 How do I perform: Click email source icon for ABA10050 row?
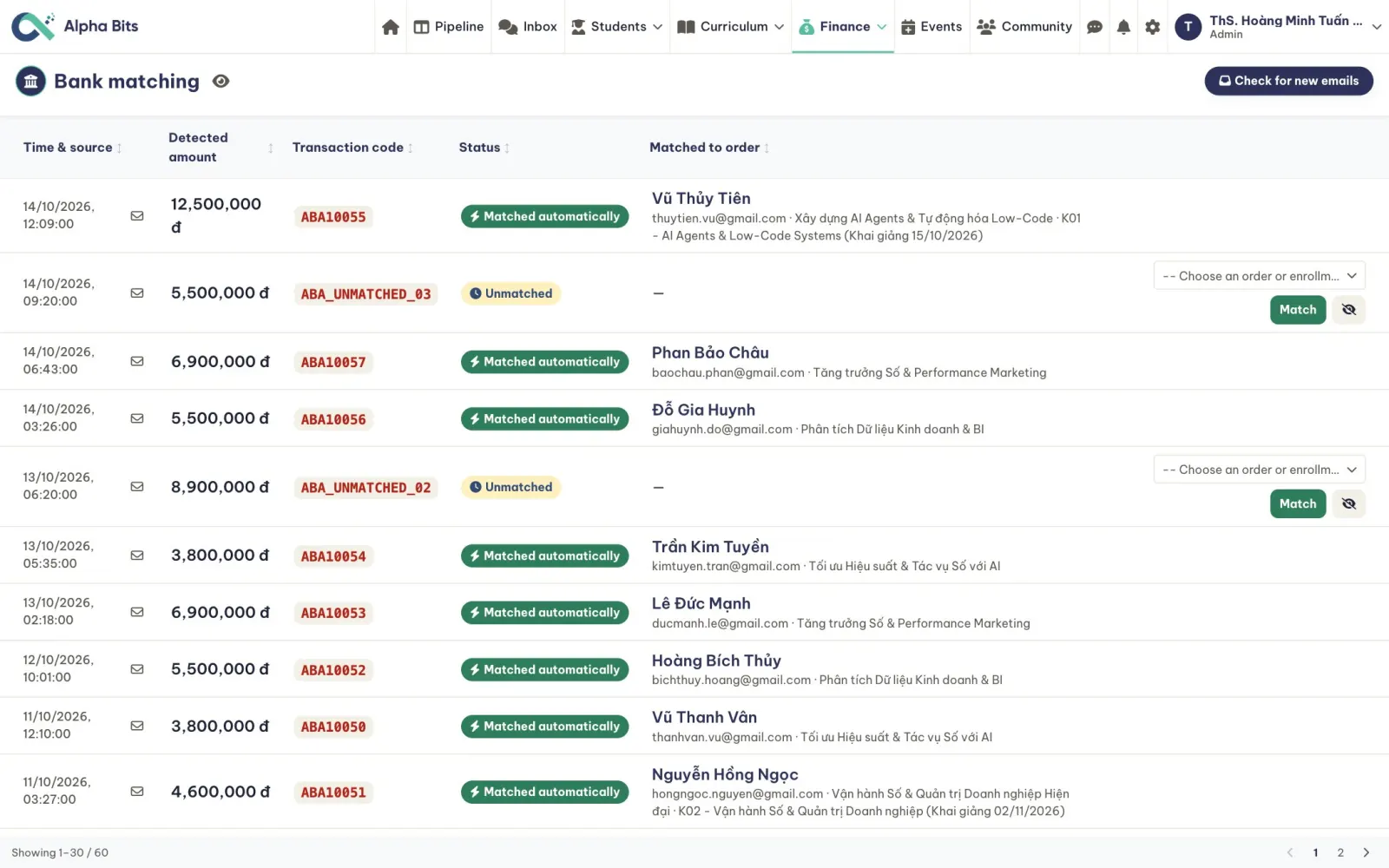tap(137, 726)
